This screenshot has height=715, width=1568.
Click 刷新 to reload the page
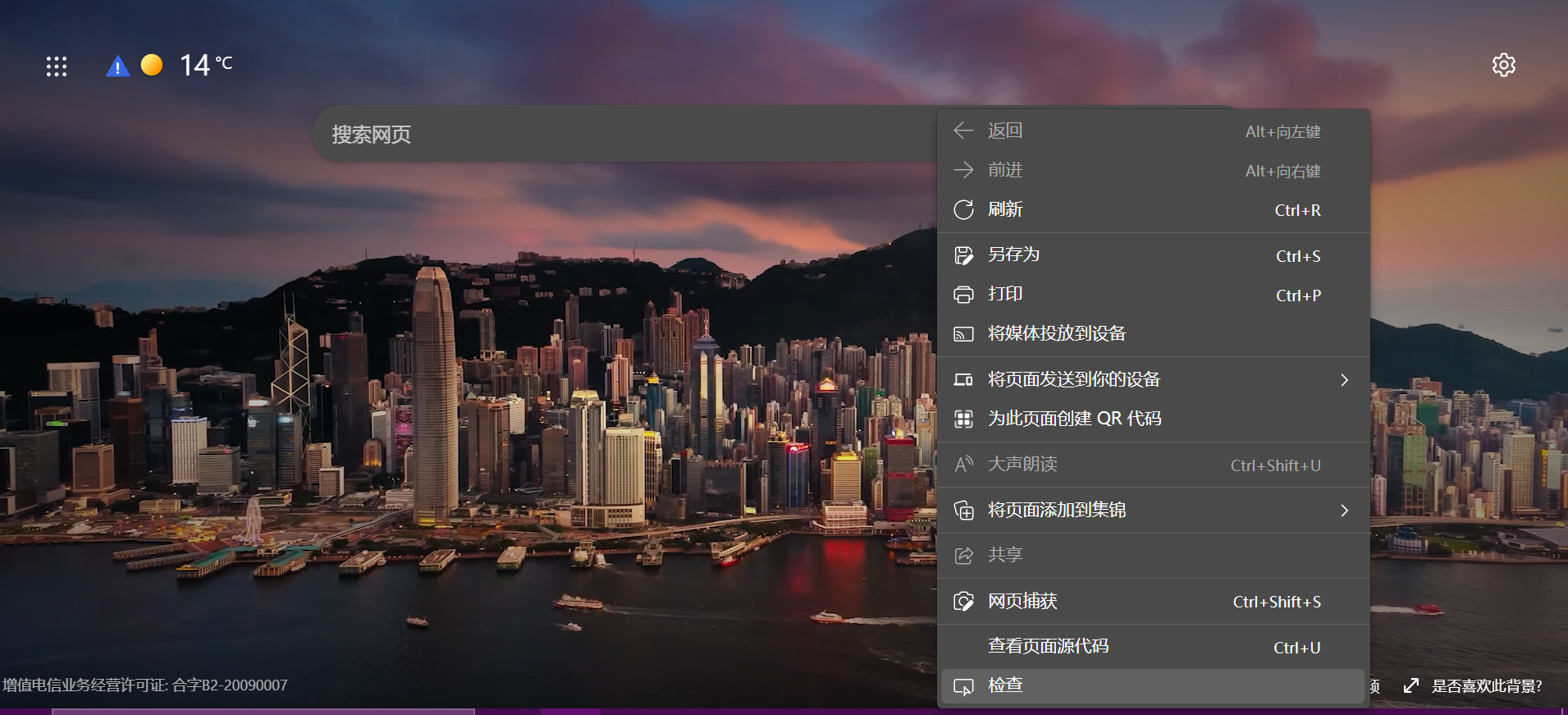point(1005,209)
